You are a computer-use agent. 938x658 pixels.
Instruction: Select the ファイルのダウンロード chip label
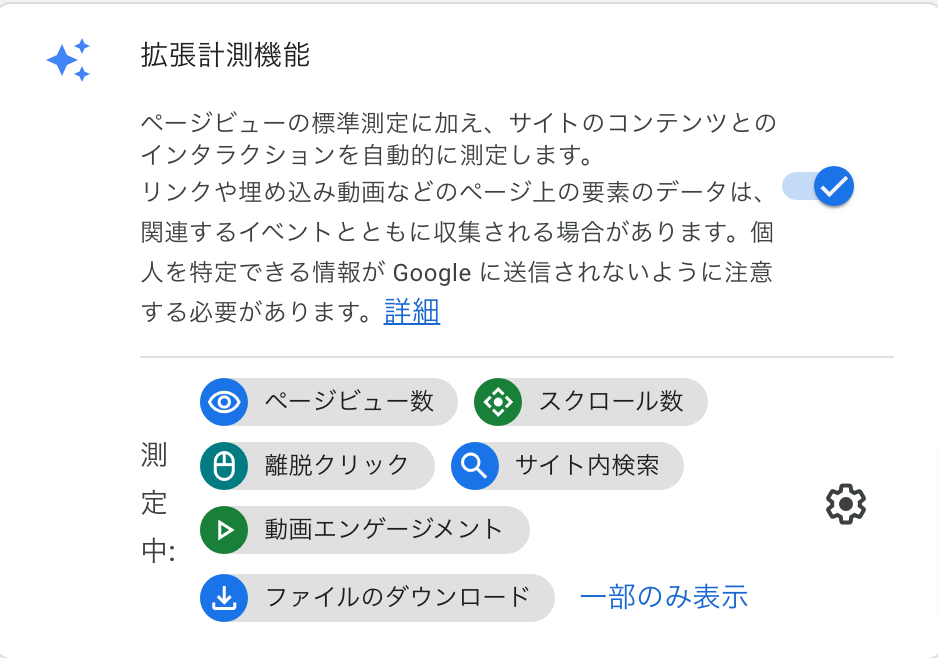397,597
